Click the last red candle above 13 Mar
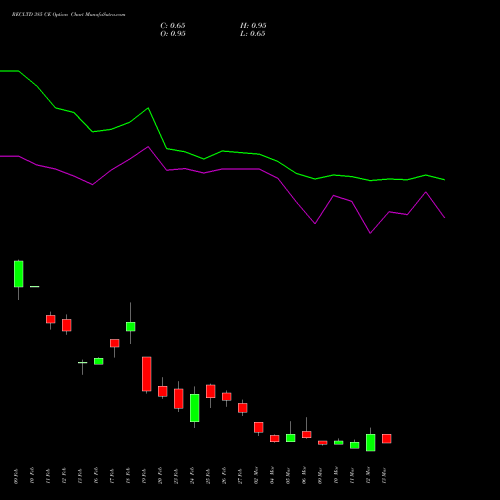Viewport: 500px width, 500px height. [x=387, y=438]
